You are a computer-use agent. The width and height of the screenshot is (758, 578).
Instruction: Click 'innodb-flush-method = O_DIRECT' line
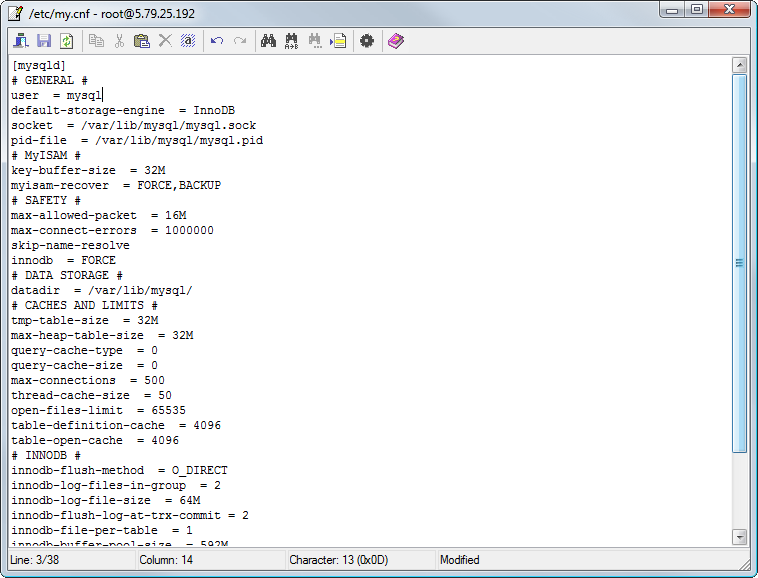(x=119, y=470)
